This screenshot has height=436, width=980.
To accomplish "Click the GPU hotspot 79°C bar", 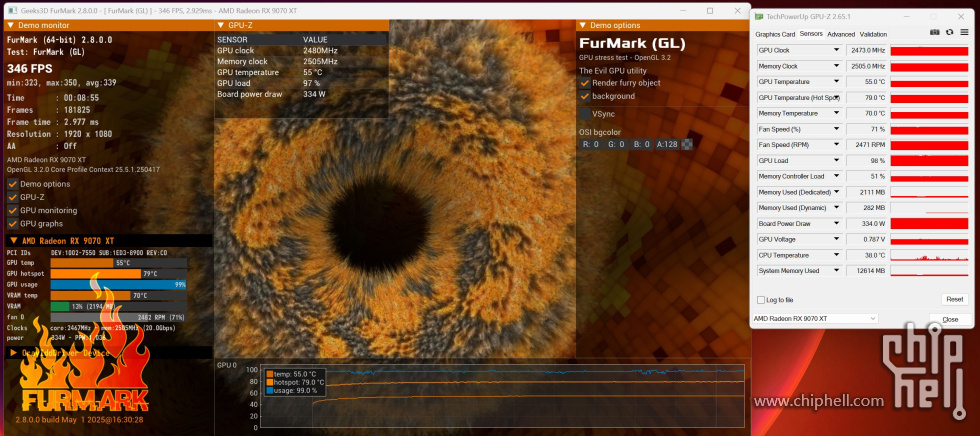I will coord(119,274).
